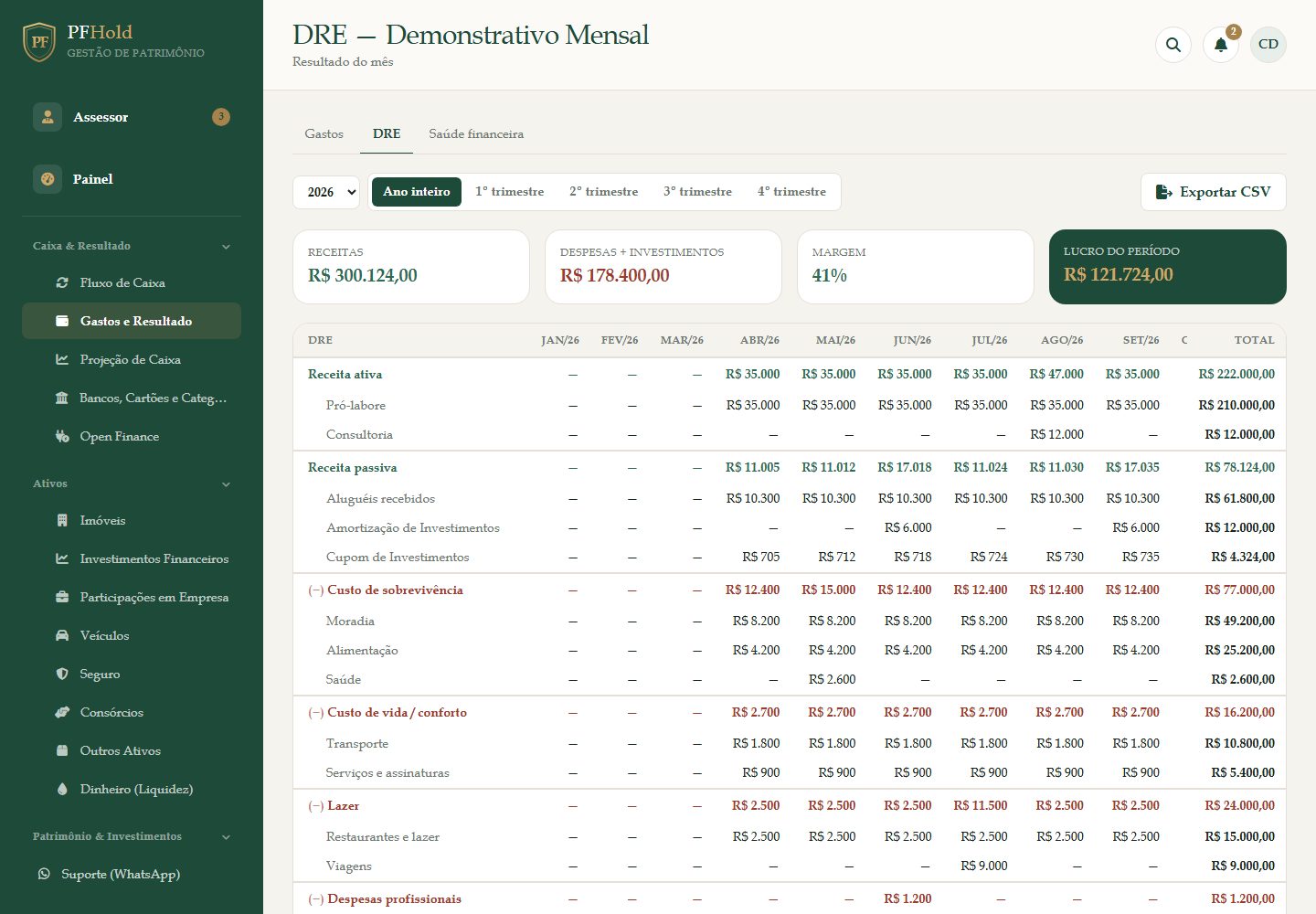
Task: Click the Dinheiro (Liquidez) droplet icon
Action: coord(62,789)
